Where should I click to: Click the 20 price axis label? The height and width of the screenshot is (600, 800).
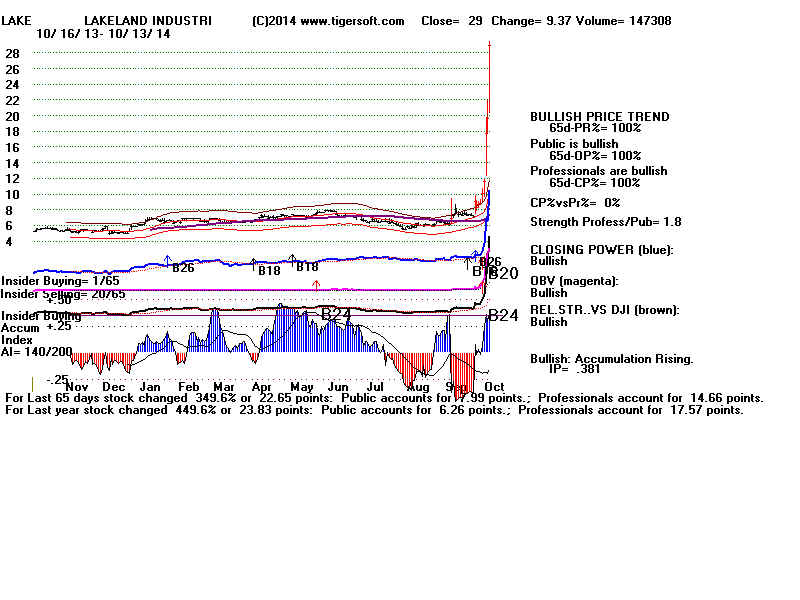click(x=12, y=117)
